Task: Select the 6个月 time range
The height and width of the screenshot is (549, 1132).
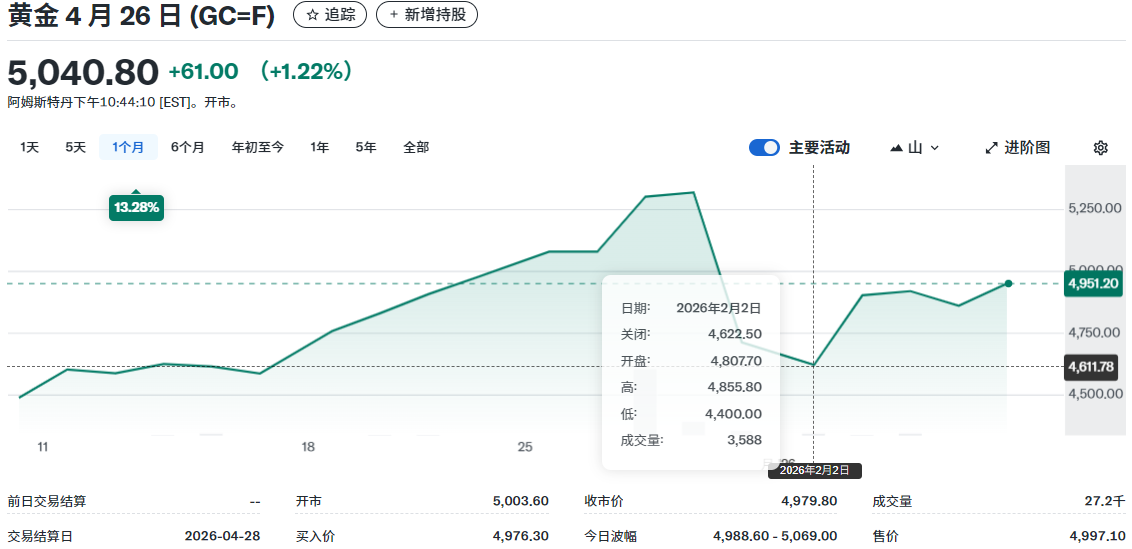Action: click(188, 147)
